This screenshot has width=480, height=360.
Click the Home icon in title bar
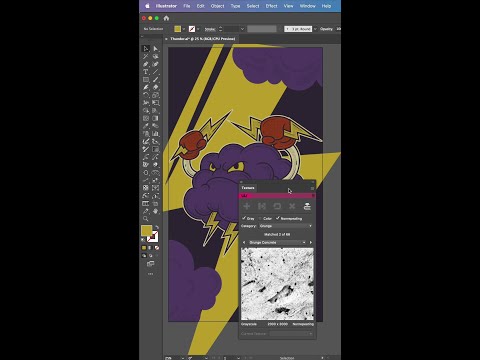pyautogui.click(x=166, y=18)
